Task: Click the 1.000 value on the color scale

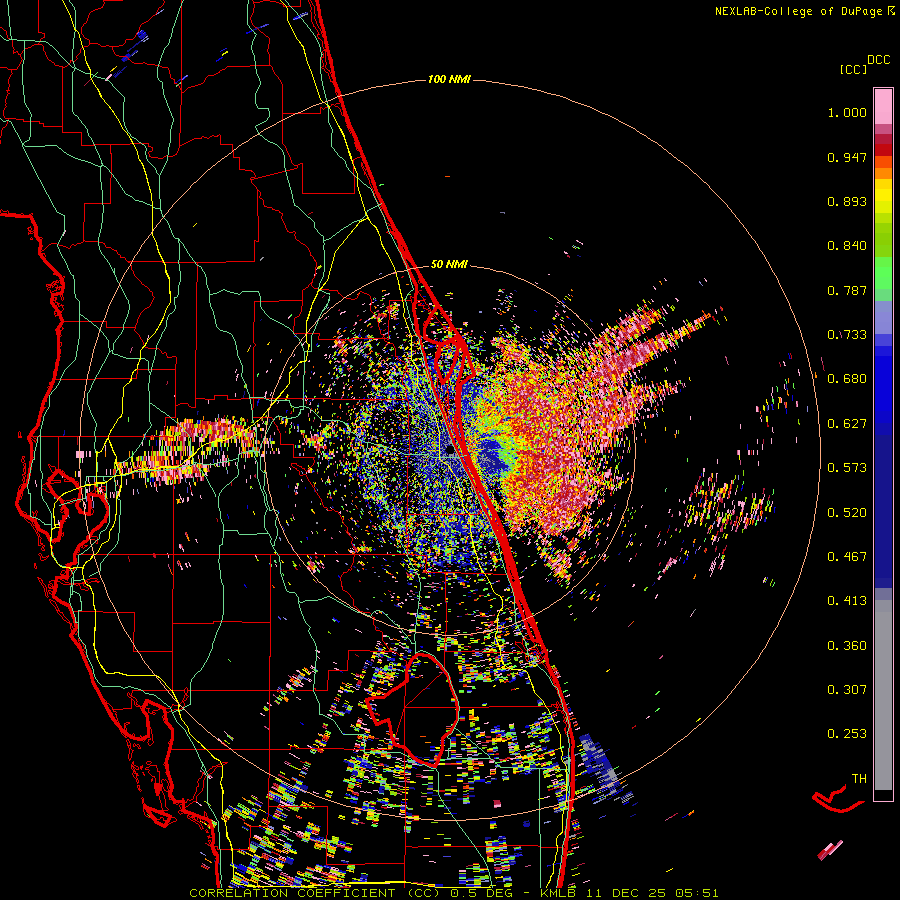Action: (847, 112)
